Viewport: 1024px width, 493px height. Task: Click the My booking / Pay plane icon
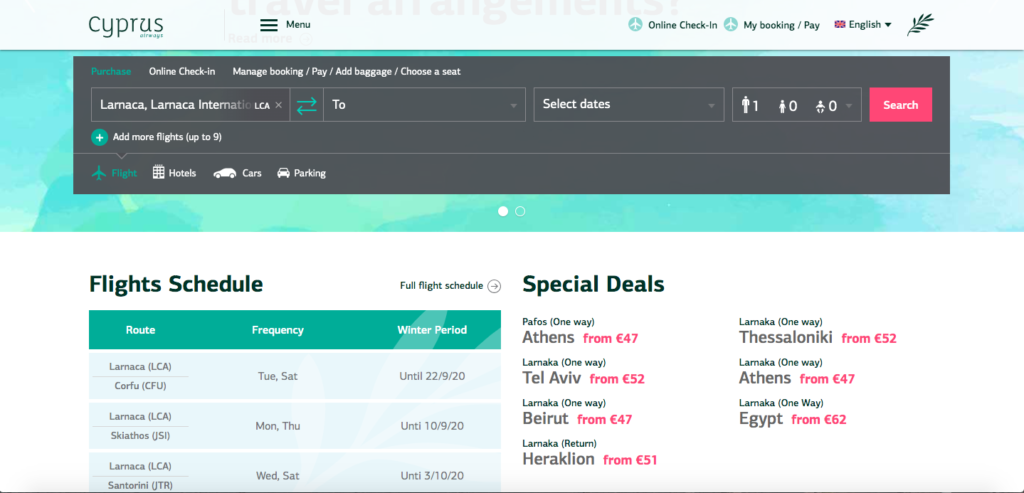pos(730,25)
